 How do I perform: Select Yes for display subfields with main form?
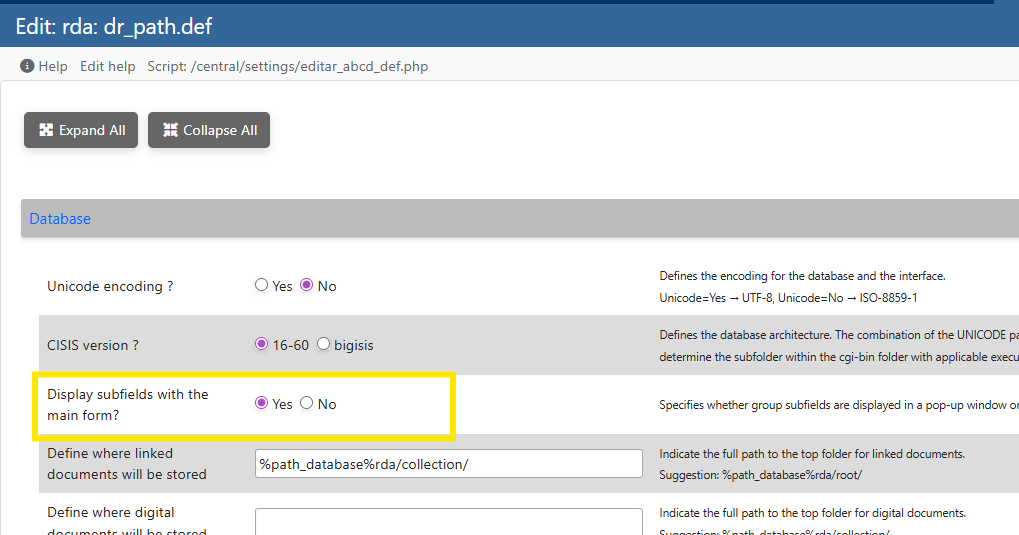261,403
